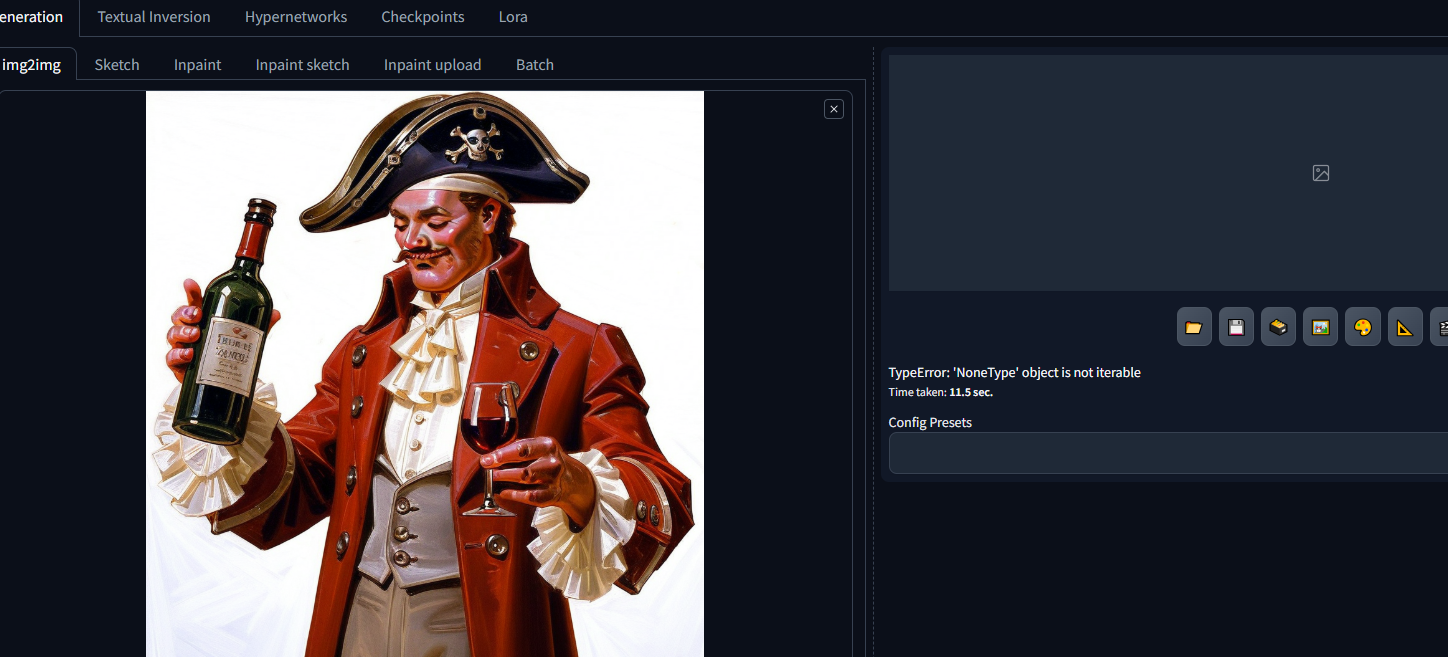Switch to the Textual Inversion tab
Screen dimensions: 1448x657
point(154,17)
